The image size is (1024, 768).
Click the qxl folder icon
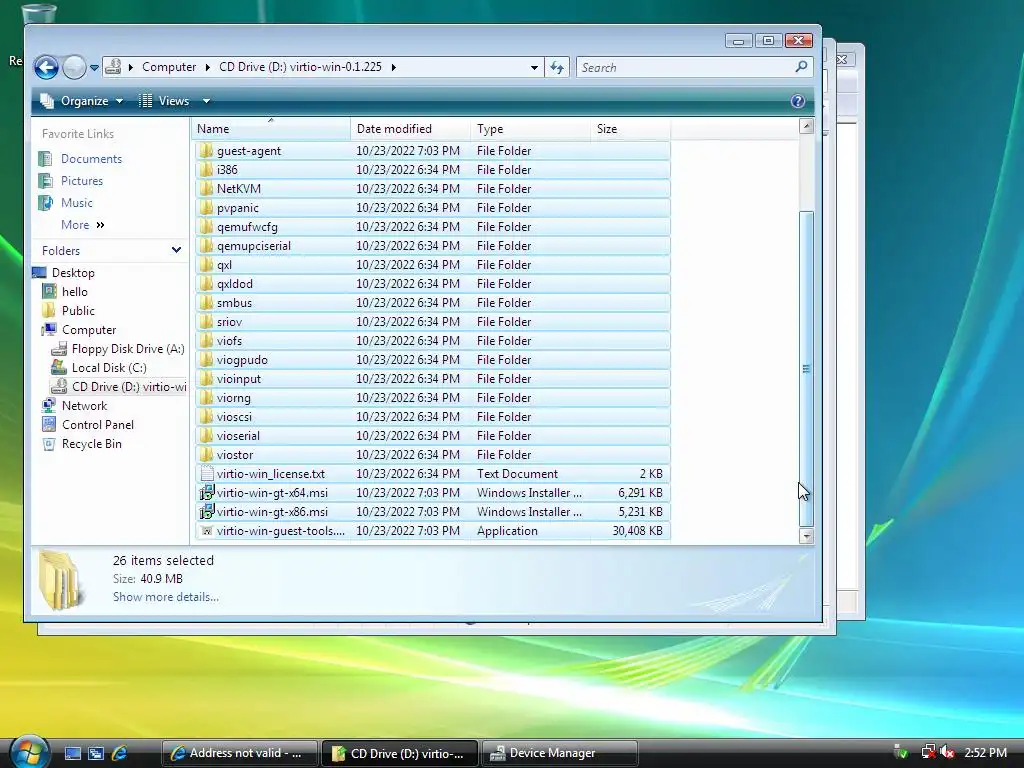click(206, 264)
